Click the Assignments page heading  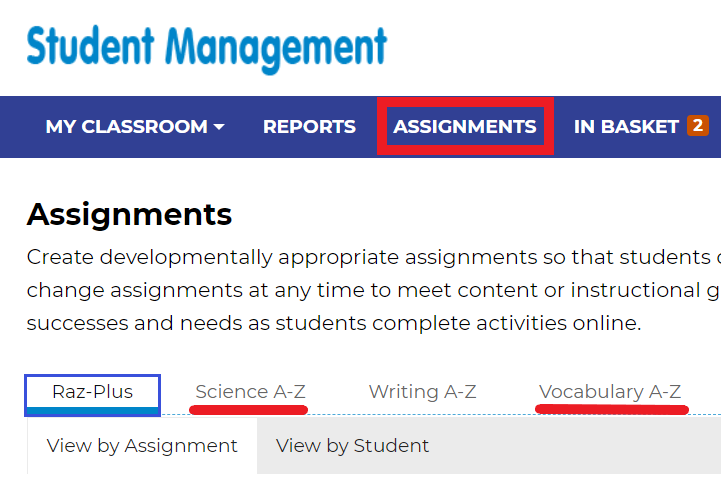[129, 213]
